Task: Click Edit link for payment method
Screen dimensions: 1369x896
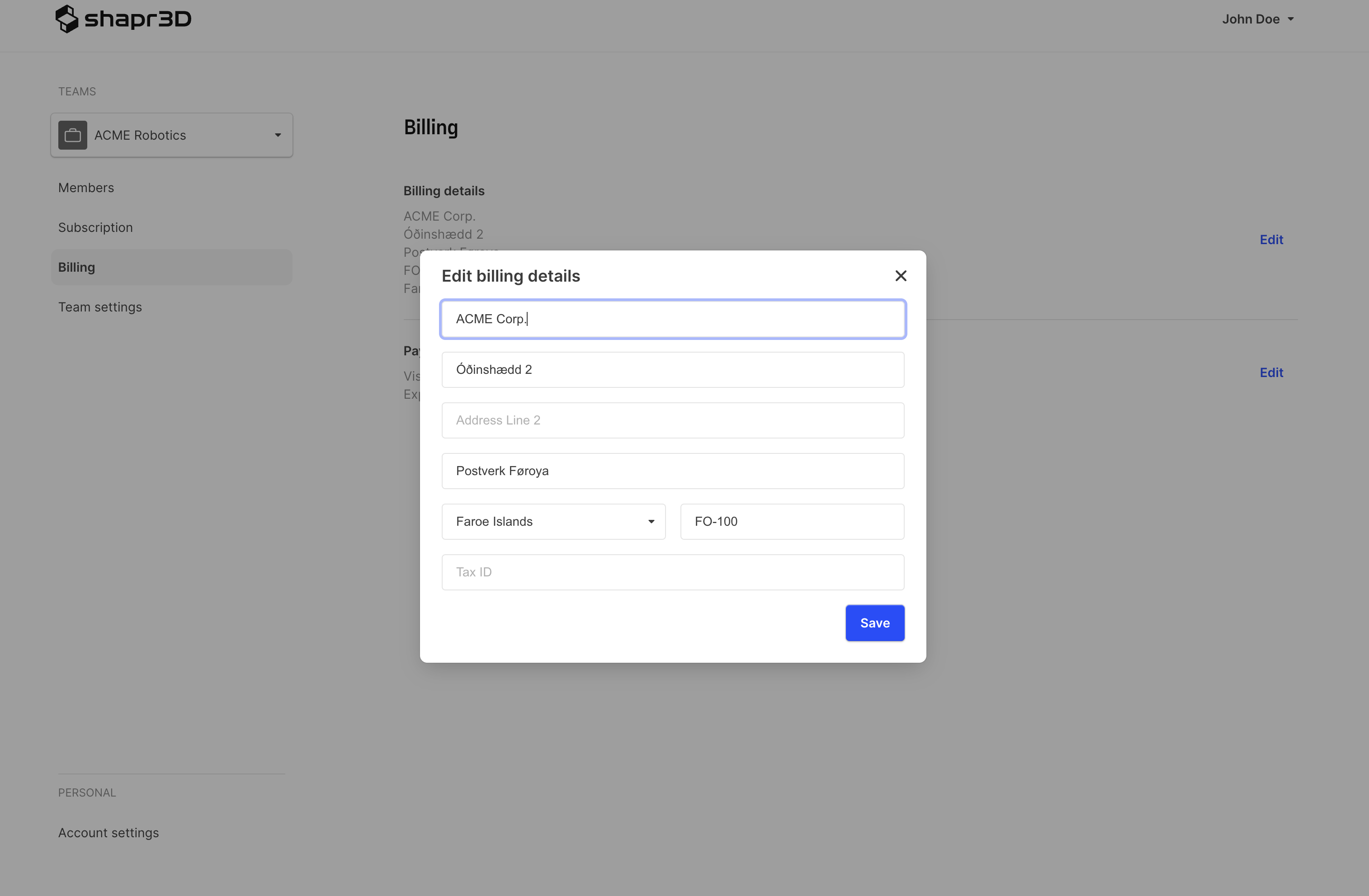Action: (1271, 373)
